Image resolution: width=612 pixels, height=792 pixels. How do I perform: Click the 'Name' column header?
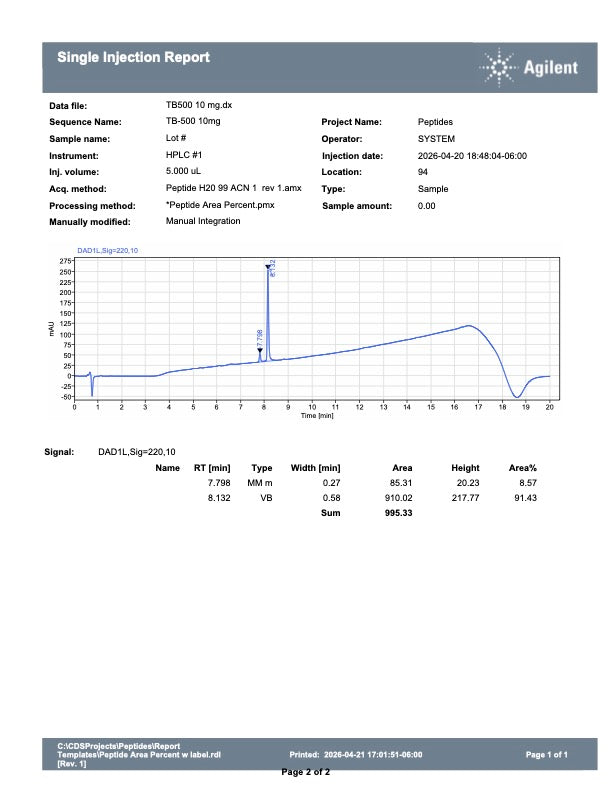[168, 468]
